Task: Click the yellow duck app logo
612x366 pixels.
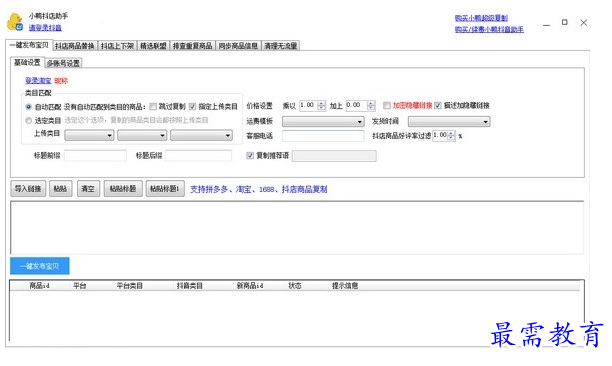Action: [15, 21]
